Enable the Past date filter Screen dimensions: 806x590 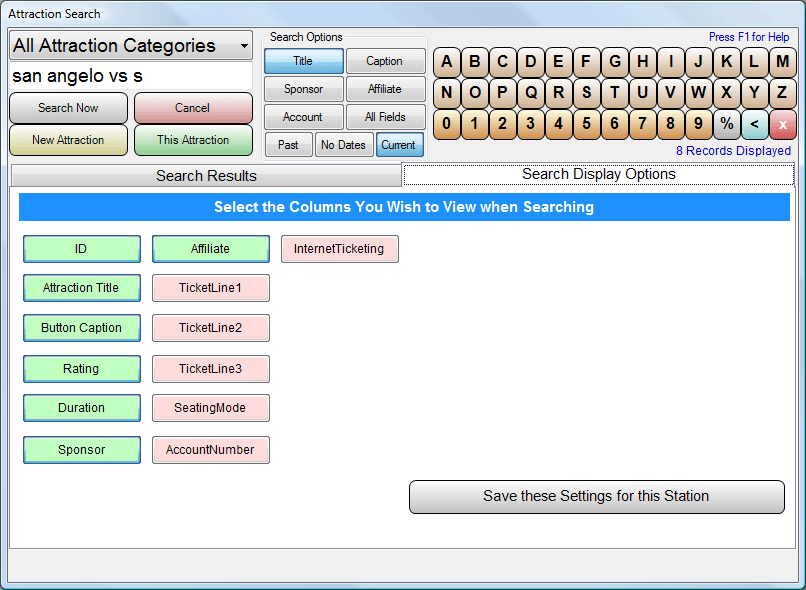pos(288,145)
